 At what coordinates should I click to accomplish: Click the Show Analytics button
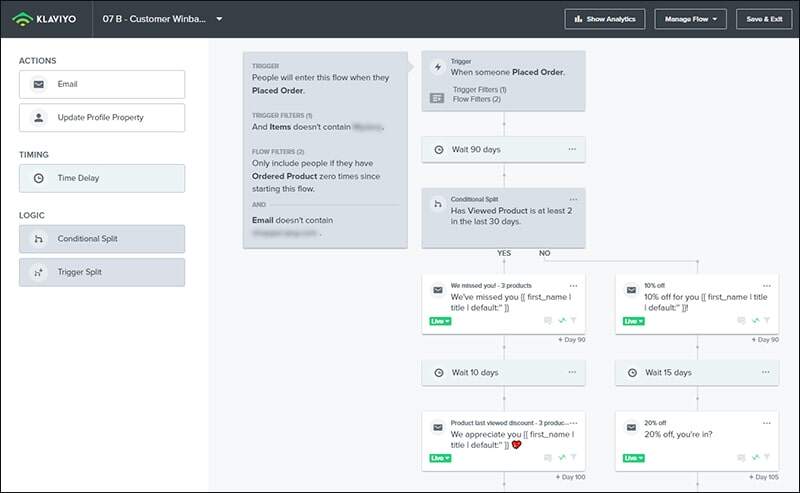coord(605,19)
